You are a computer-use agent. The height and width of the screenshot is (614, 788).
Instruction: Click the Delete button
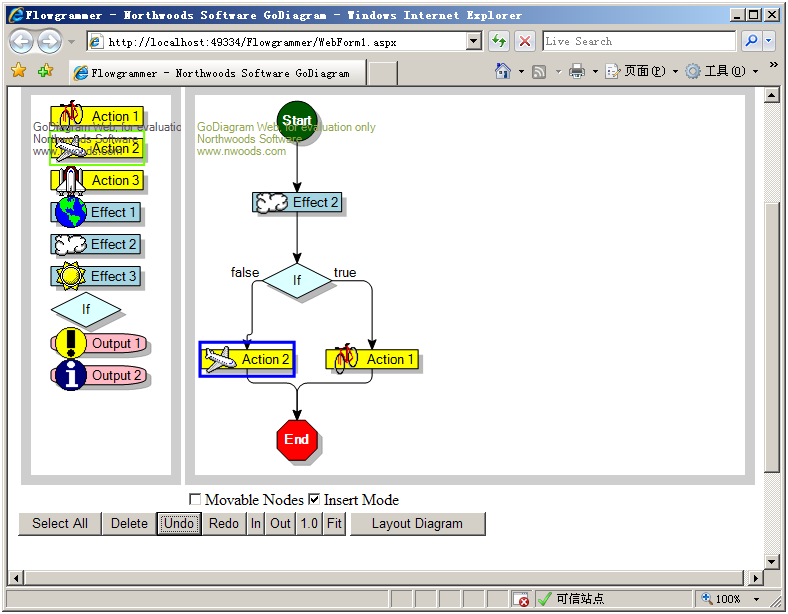click(x=129, y=524)
